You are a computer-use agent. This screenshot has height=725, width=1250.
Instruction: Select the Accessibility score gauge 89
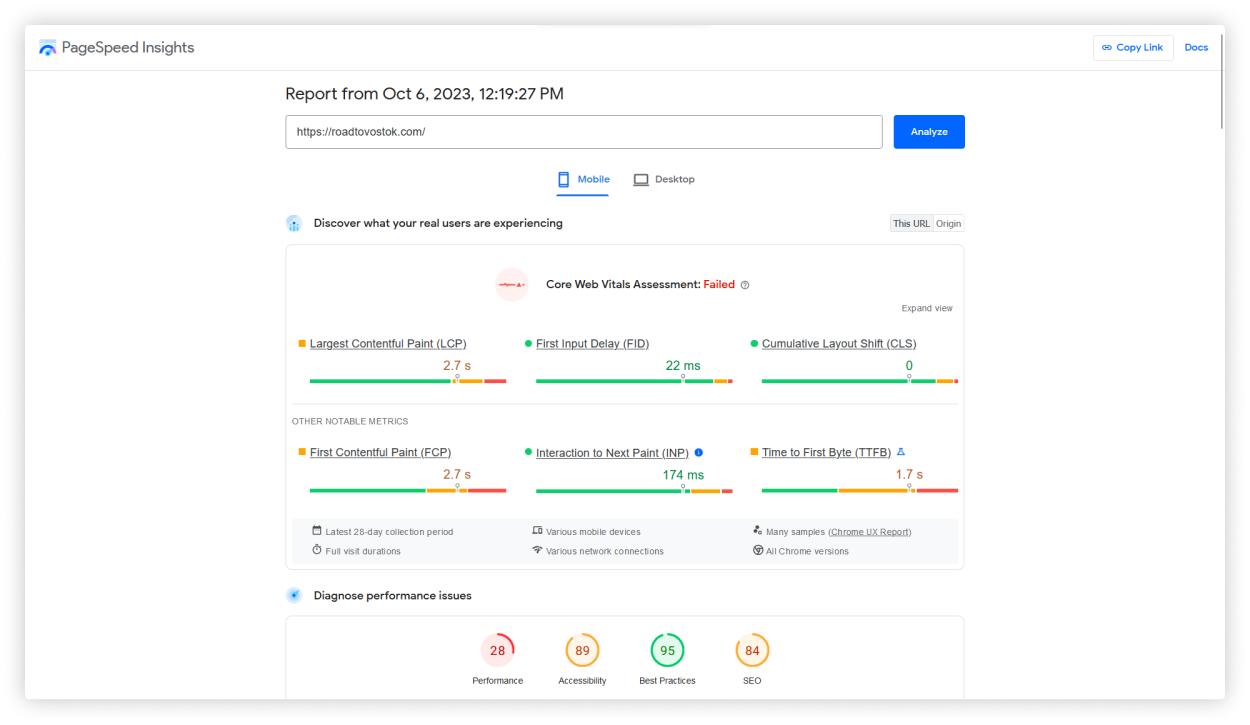[x=582, y=650]
